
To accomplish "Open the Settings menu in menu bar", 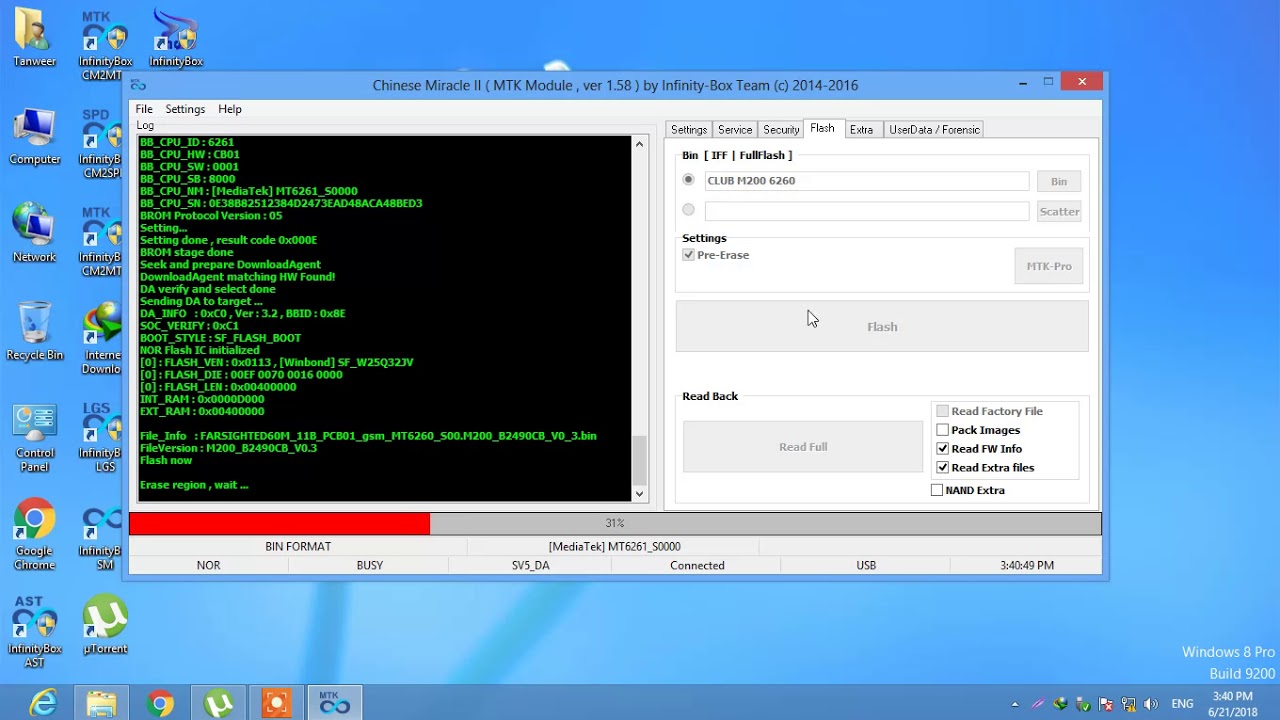I will tap(185, 109).
